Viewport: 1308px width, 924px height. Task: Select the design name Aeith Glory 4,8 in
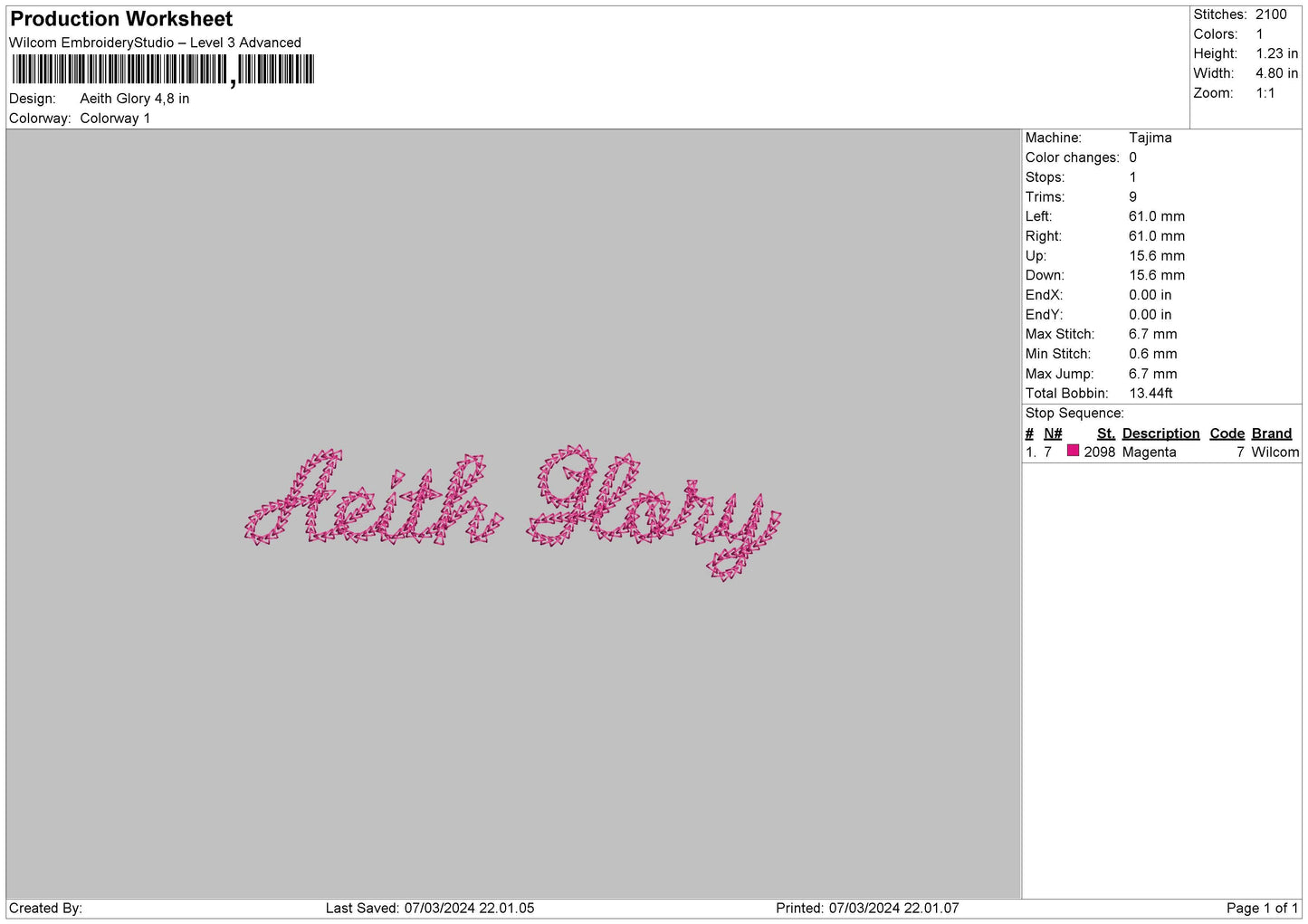[x=135, y=99]
